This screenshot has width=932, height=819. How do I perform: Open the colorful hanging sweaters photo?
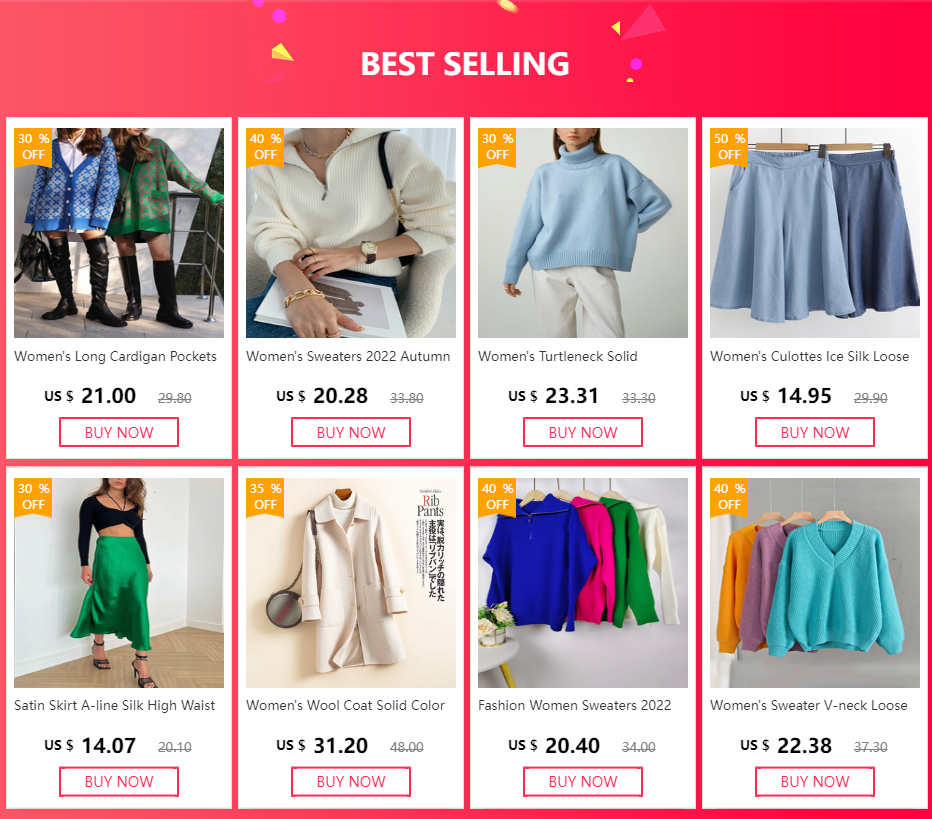point(582,583)
